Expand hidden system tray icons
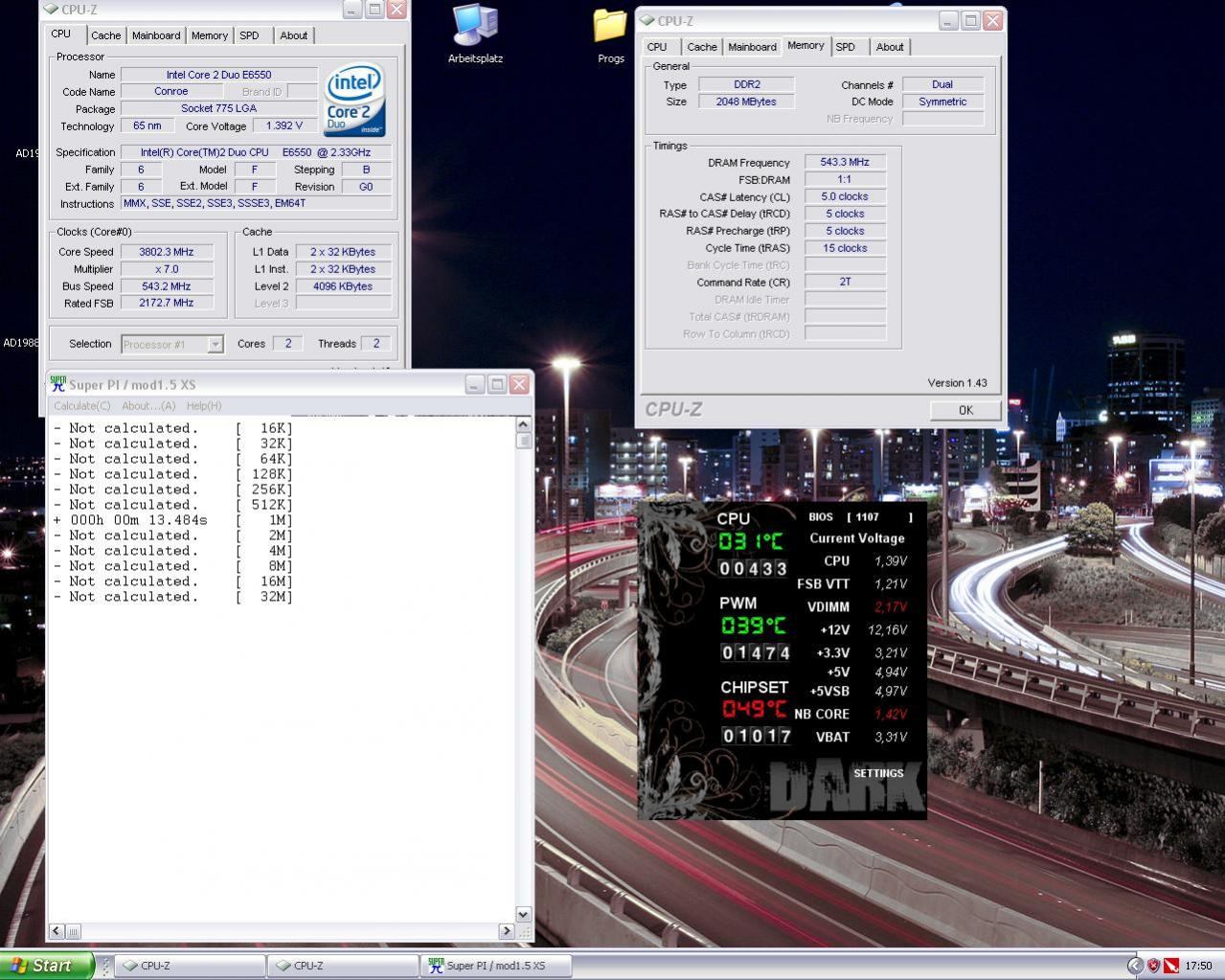The image size is (1225, 980). [1135, 966]
